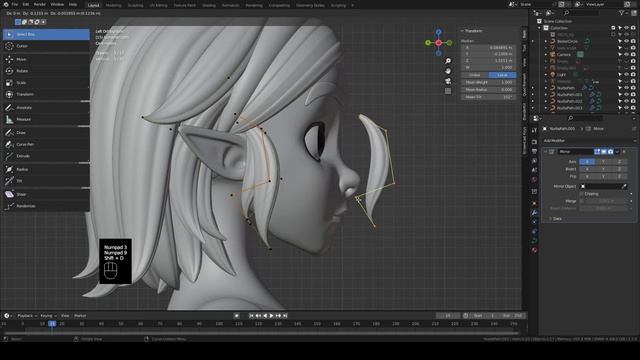
Task: Open the Render menu
Action: click(40, 4)
